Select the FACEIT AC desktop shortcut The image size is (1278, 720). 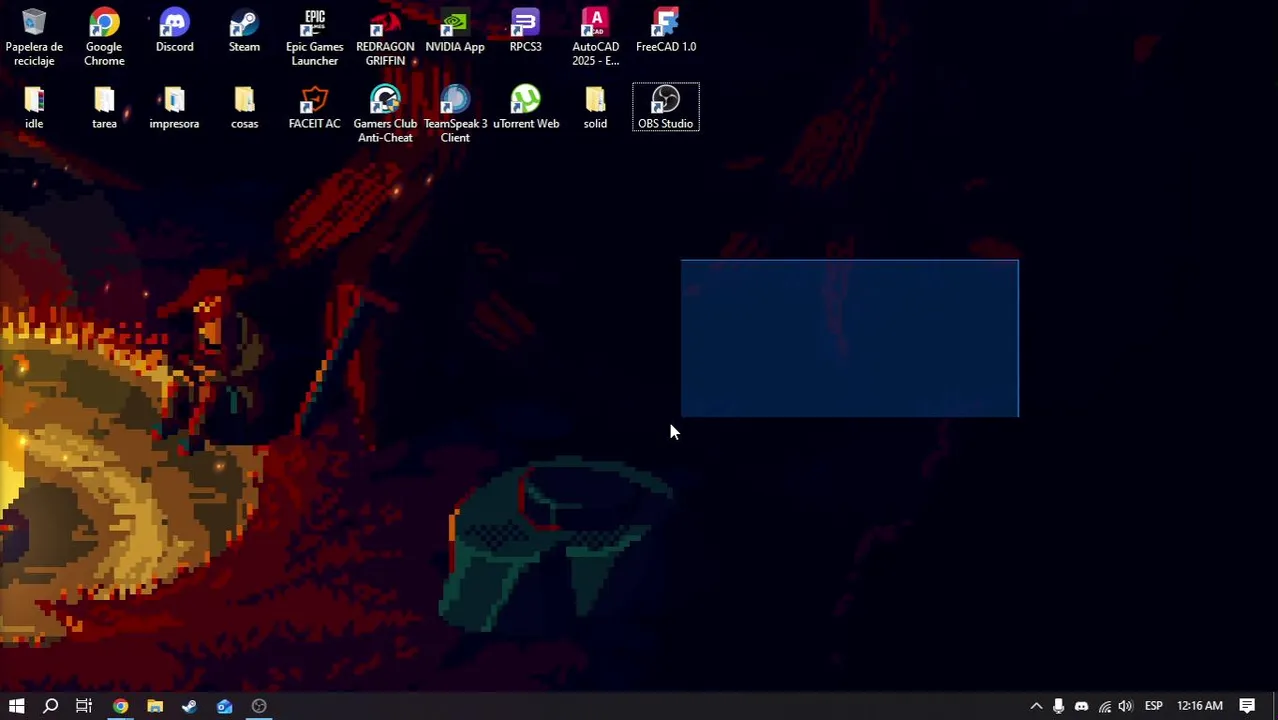coord(314,108)
